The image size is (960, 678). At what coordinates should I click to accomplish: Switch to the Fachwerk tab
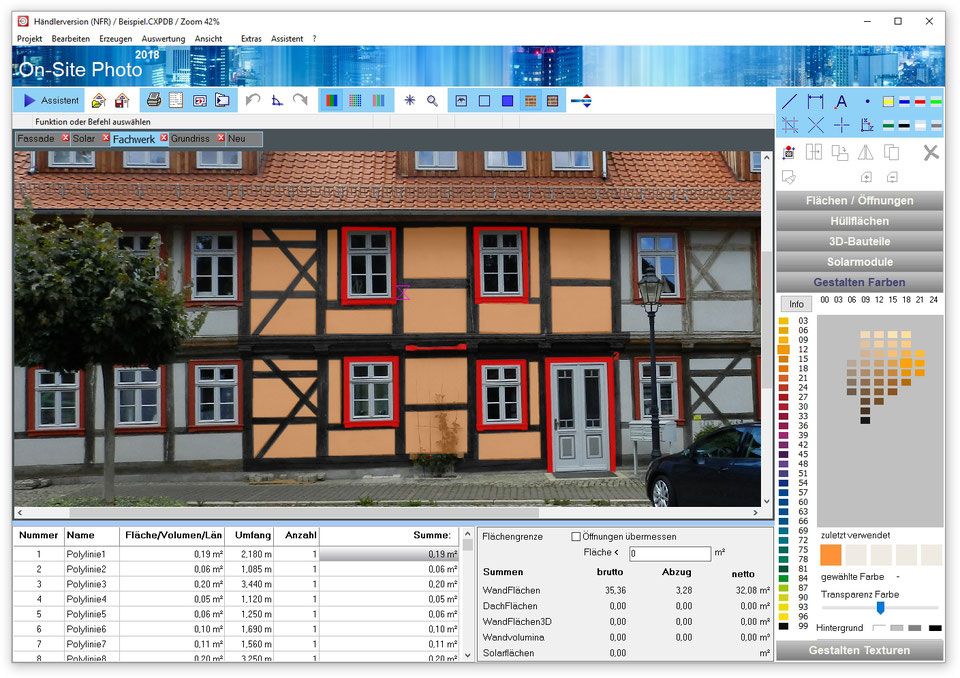coord(133,139)
